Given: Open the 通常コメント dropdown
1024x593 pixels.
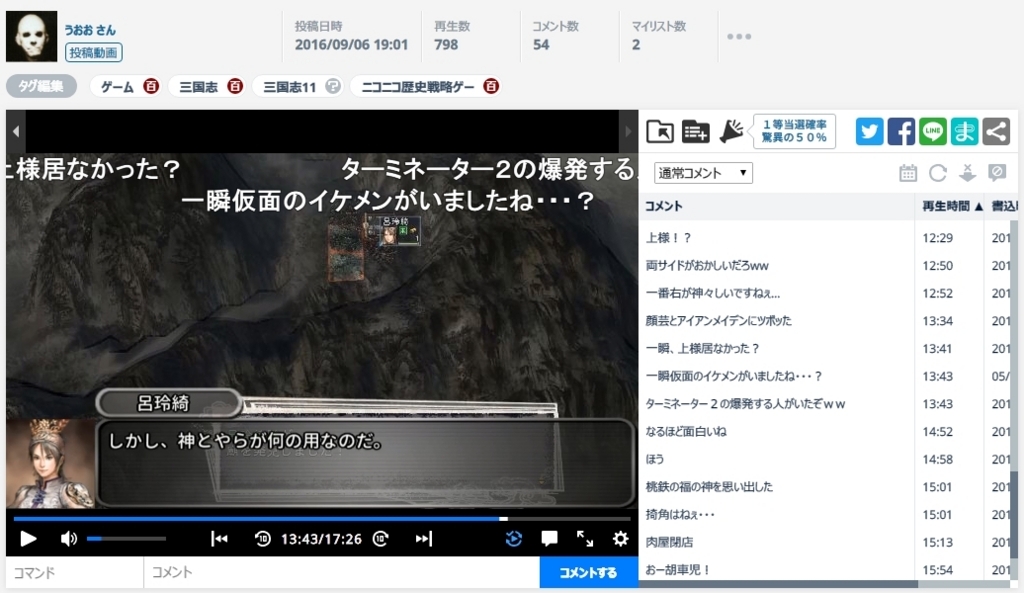Looking at the screenshot, I should tap(703, 173).
